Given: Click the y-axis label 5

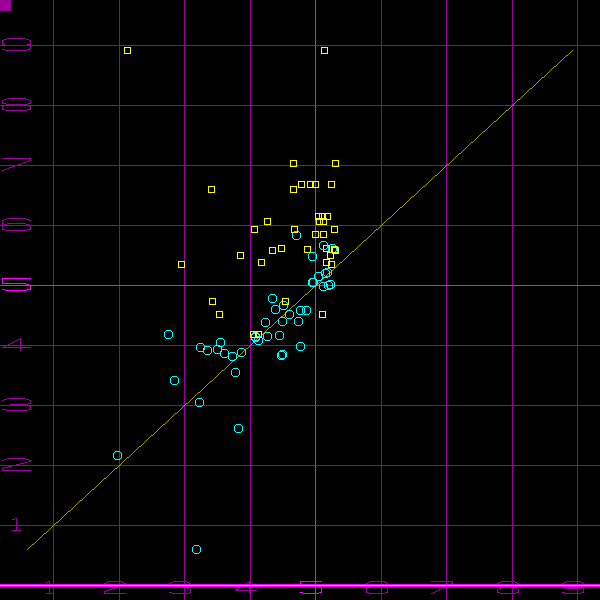Looking at the screenshot, I should (x=15, y=285).
